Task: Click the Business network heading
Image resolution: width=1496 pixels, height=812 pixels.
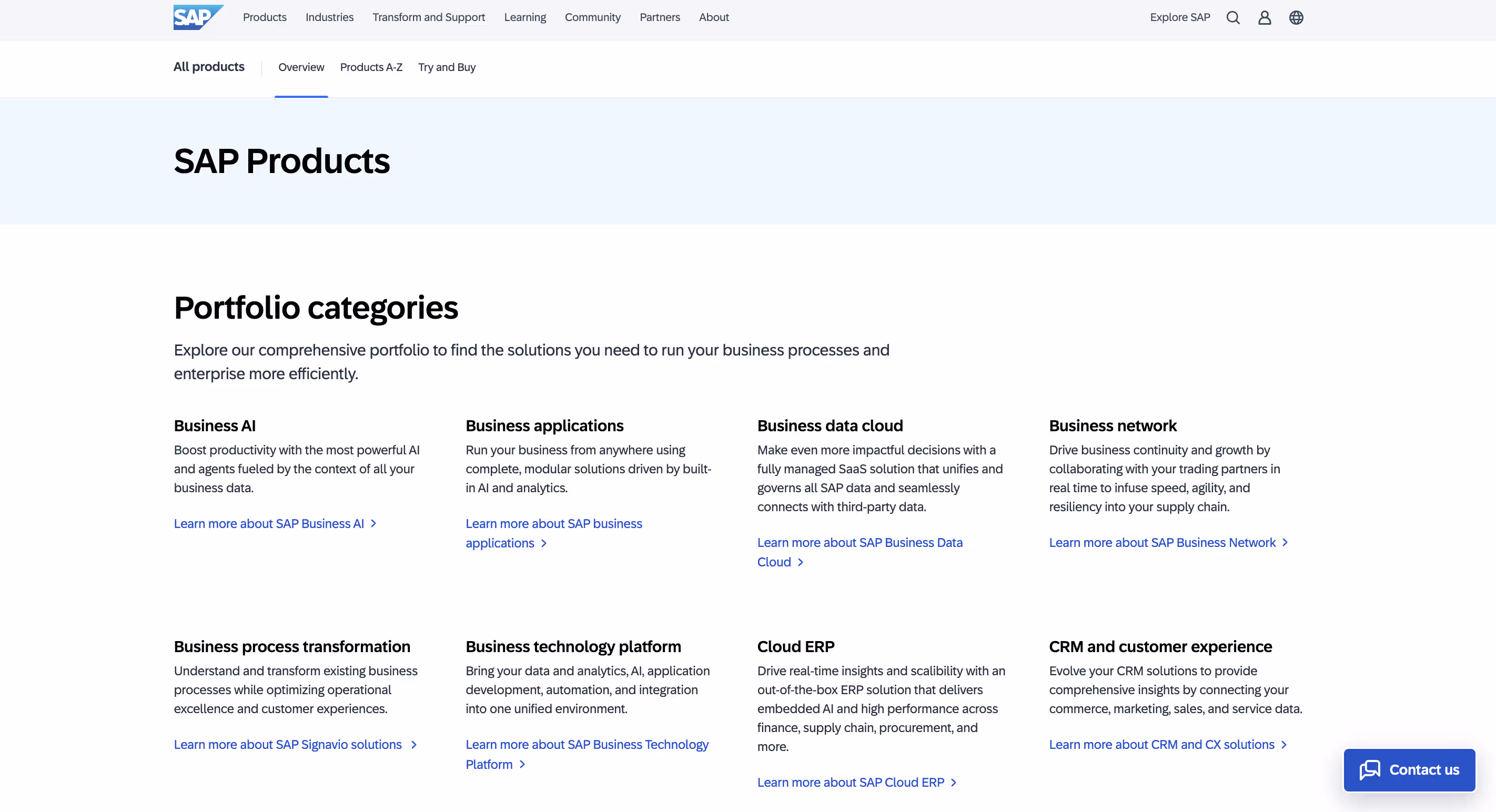Action: pos(1113,426)
